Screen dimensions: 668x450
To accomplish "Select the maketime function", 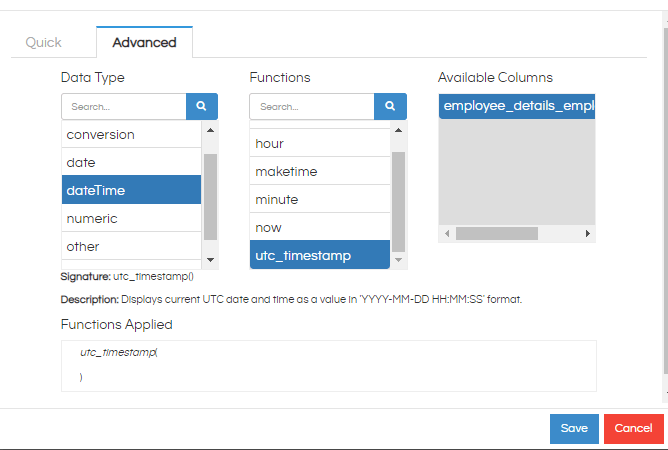I will pyautogui.click(x=320, y=171).
